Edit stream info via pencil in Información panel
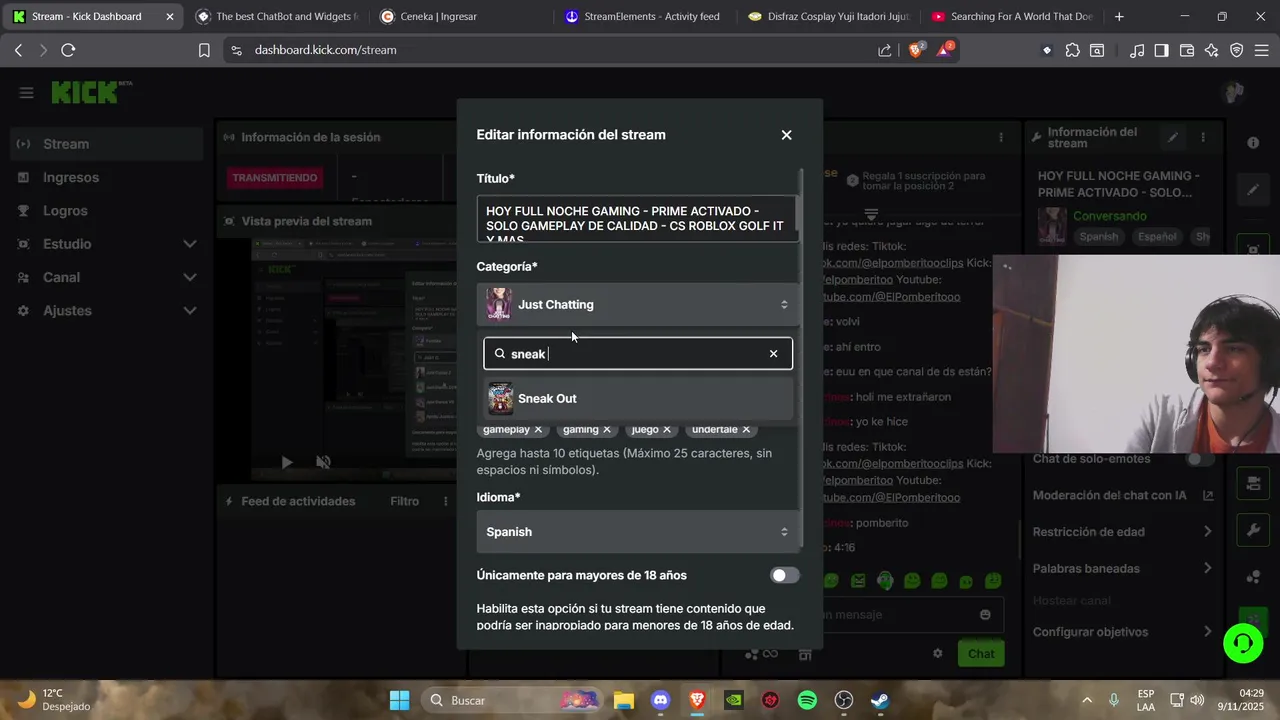Image resolution: width=1280 pixels, height=720 pixels. [x=1173, y=137]
